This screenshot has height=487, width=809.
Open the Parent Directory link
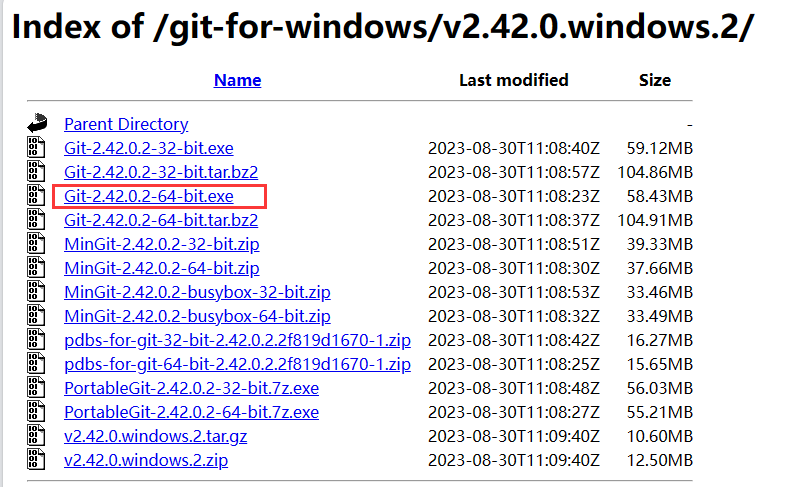[126, 124]
